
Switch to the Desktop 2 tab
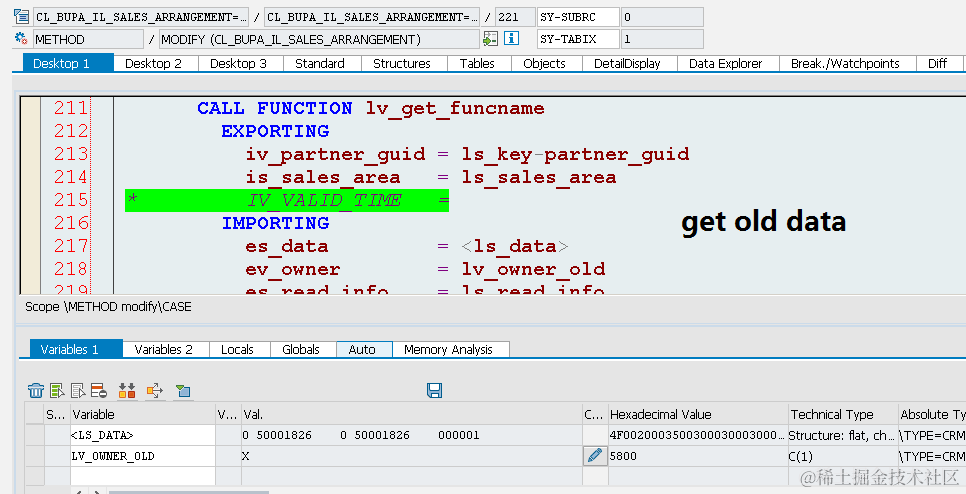(x=153, y=63)
